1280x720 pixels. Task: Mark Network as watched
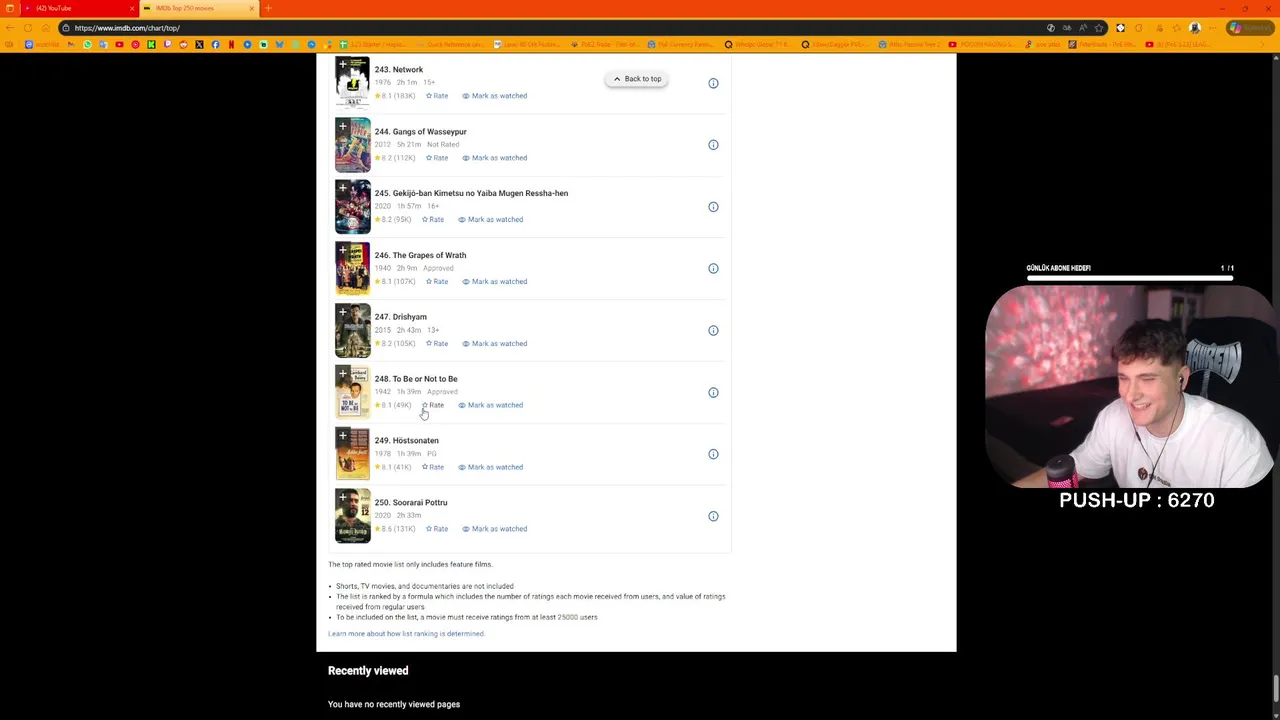tap(494, 96)
